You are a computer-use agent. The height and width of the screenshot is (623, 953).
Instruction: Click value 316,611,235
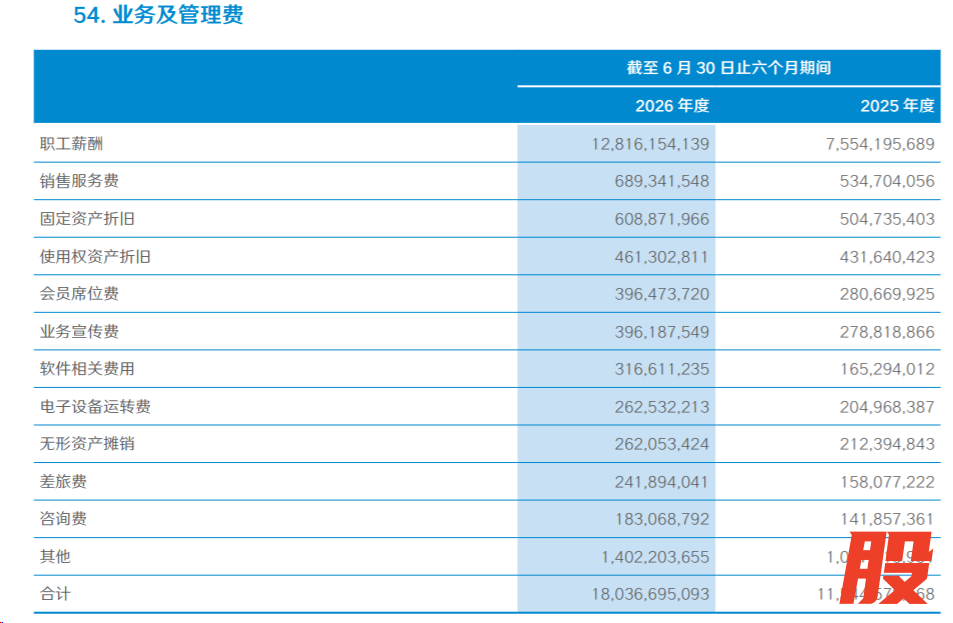[x=662, y=369]
